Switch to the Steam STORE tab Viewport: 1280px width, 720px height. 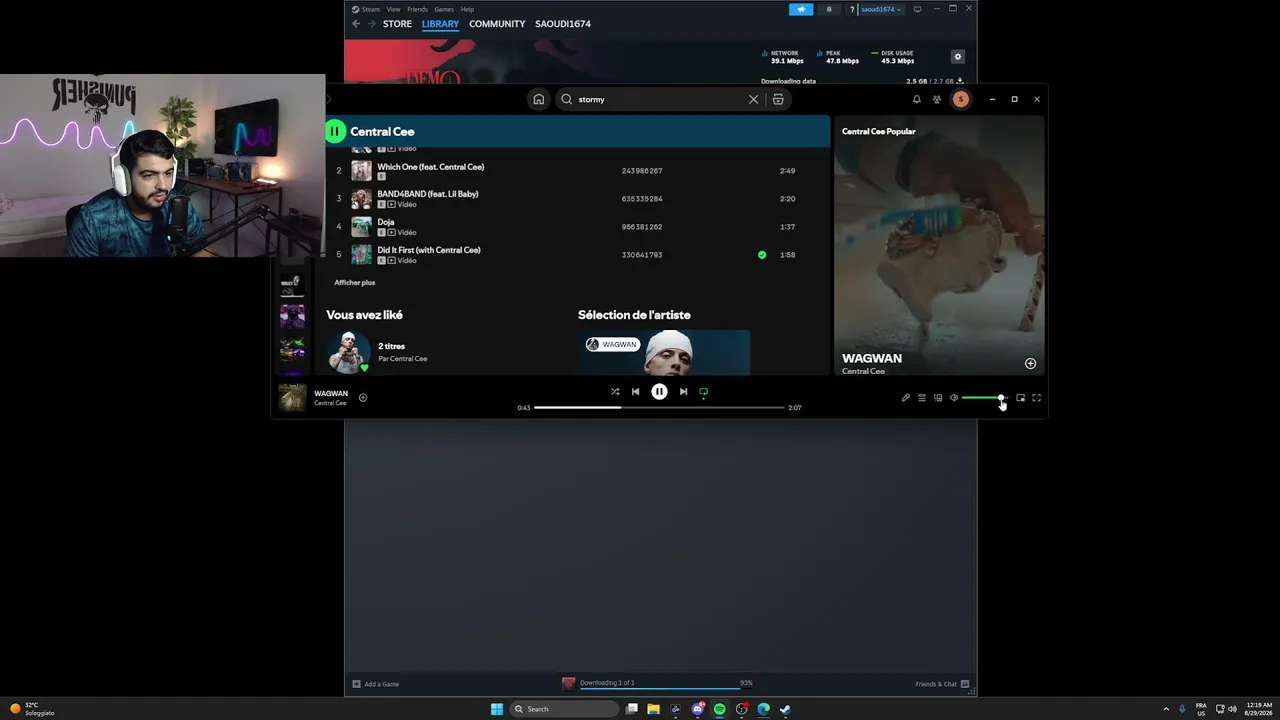point(397,24)
